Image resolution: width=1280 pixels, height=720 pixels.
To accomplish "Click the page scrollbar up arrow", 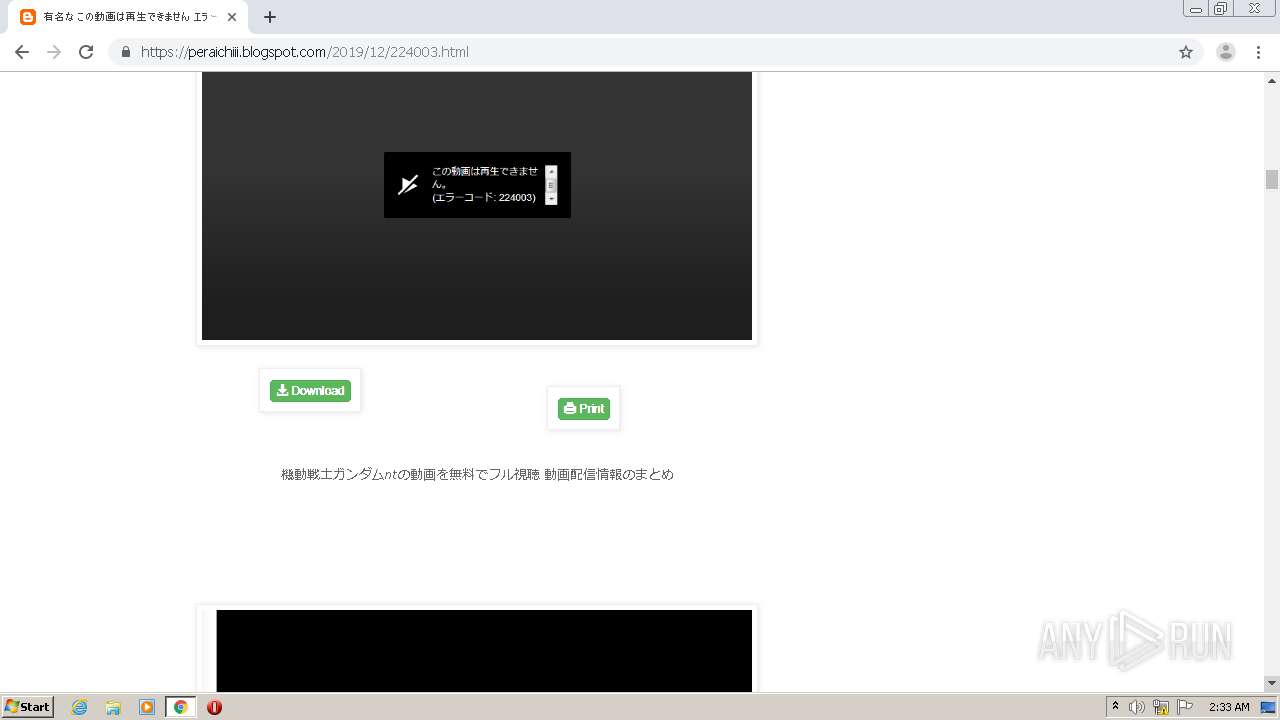I will [x=1272, y=80].
